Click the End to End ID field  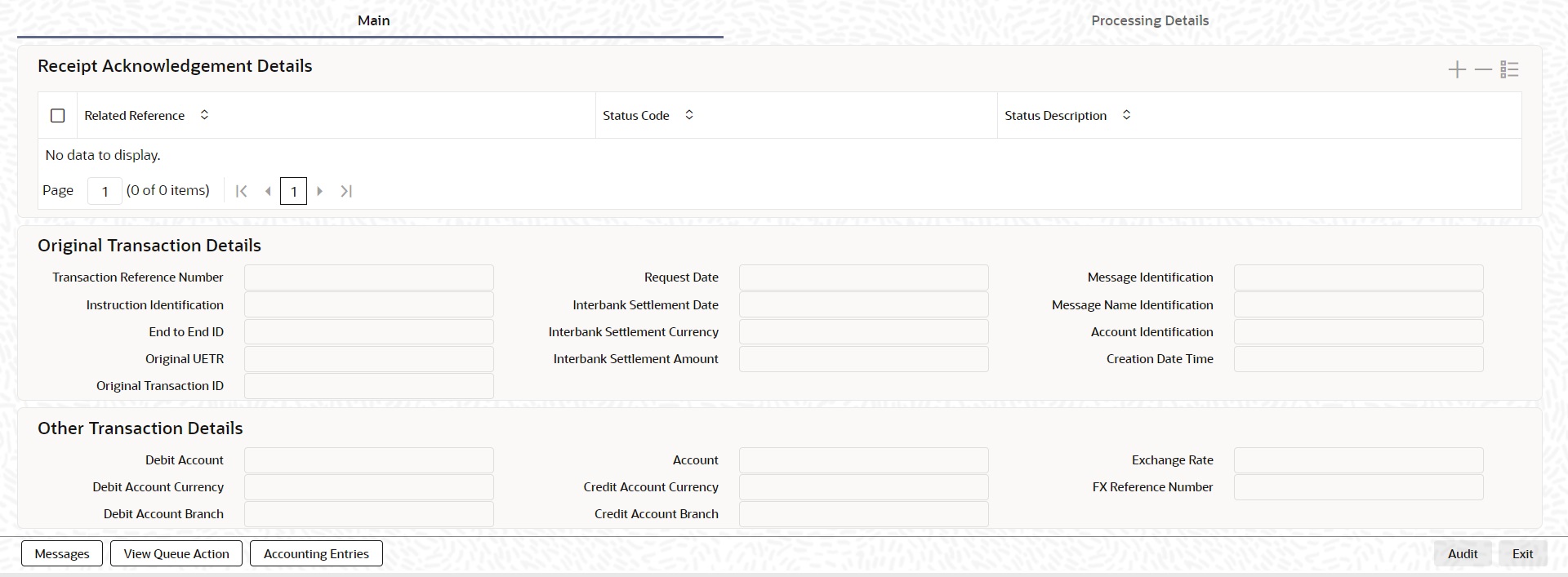click(369, 331)
